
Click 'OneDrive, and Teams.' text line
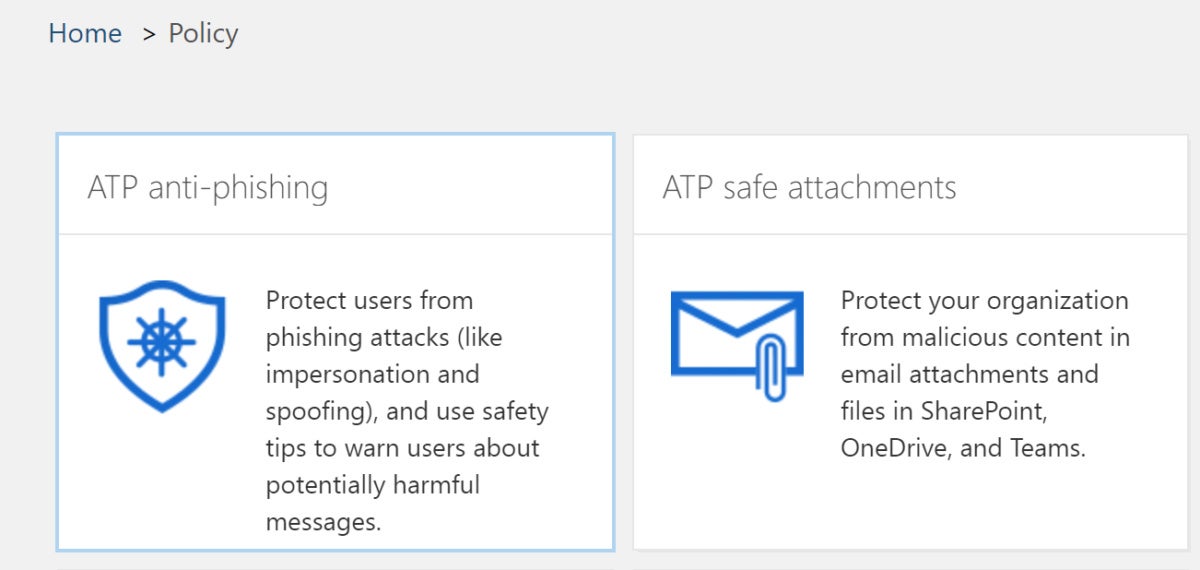pos(963,448)
